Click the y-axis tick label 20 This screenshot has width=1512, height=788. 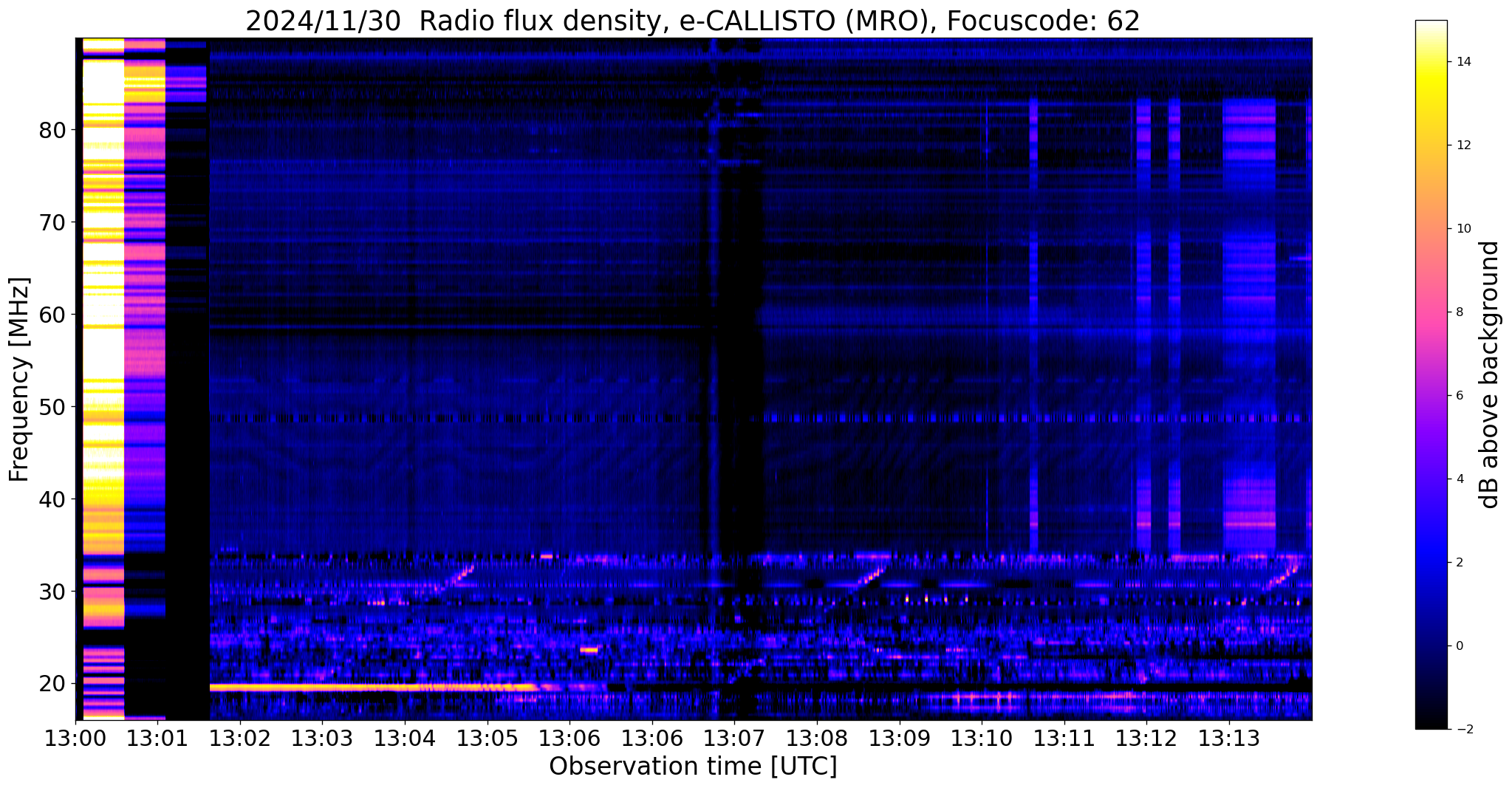click(53, 685)
